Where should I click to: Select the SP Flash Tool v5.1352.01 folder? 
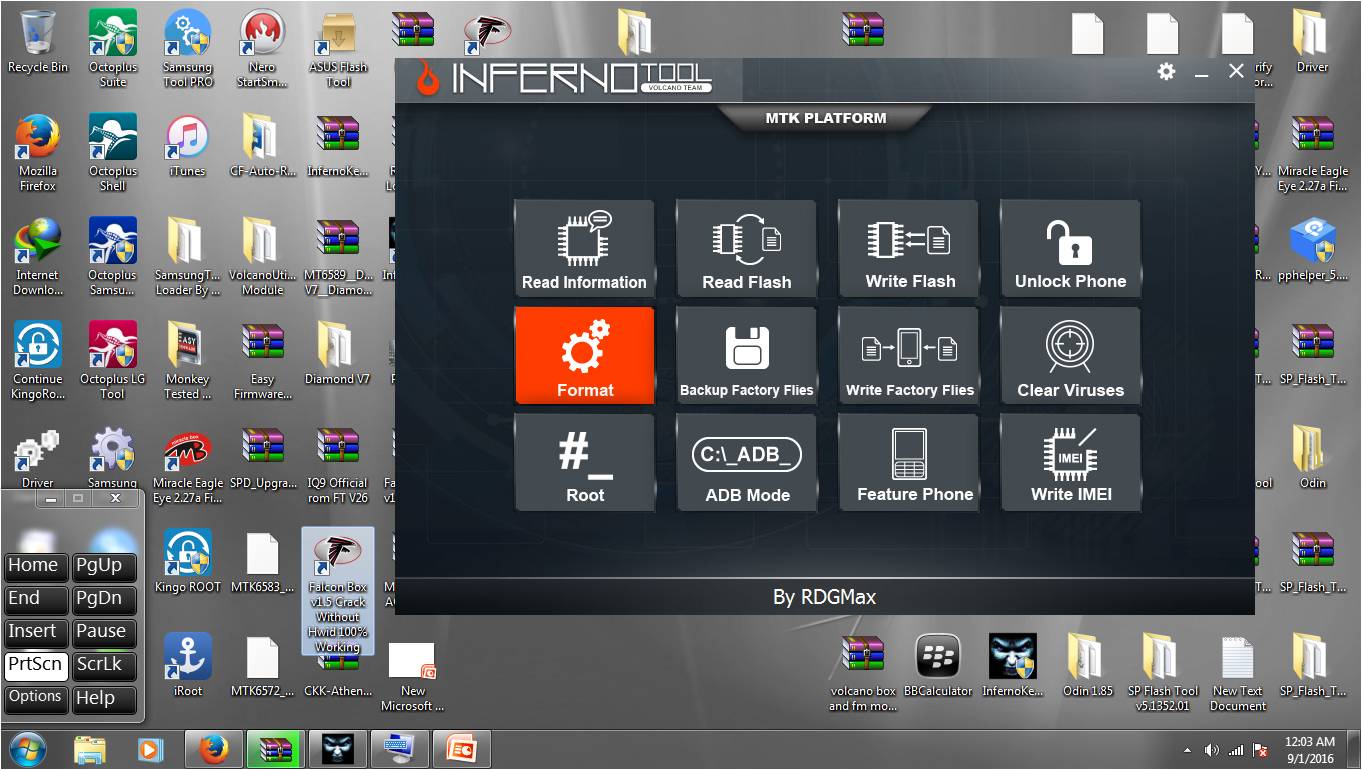point(1163,674)
